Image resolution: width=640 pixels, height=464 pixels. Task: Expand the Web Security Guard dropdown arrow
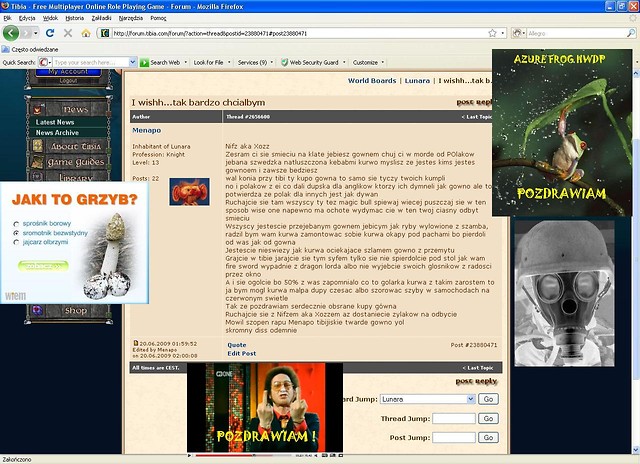tap(344, 62)
